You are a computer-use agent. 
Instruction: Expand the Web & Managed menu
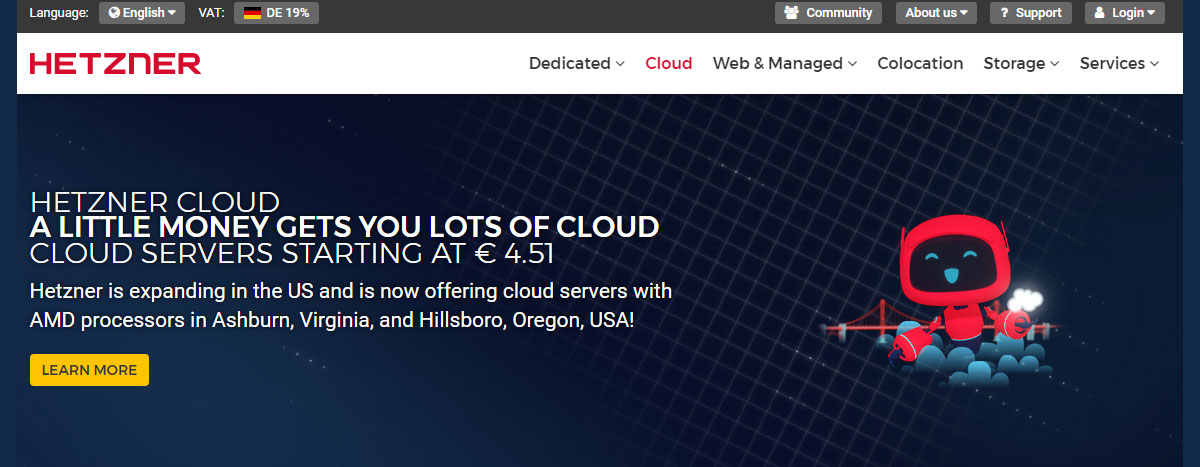[x=785, y=63]
